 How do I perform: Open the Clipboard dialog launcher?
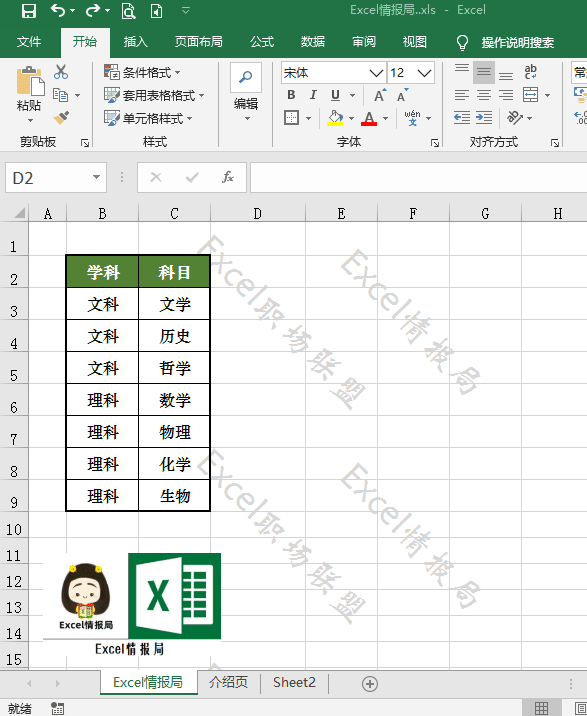85,143
